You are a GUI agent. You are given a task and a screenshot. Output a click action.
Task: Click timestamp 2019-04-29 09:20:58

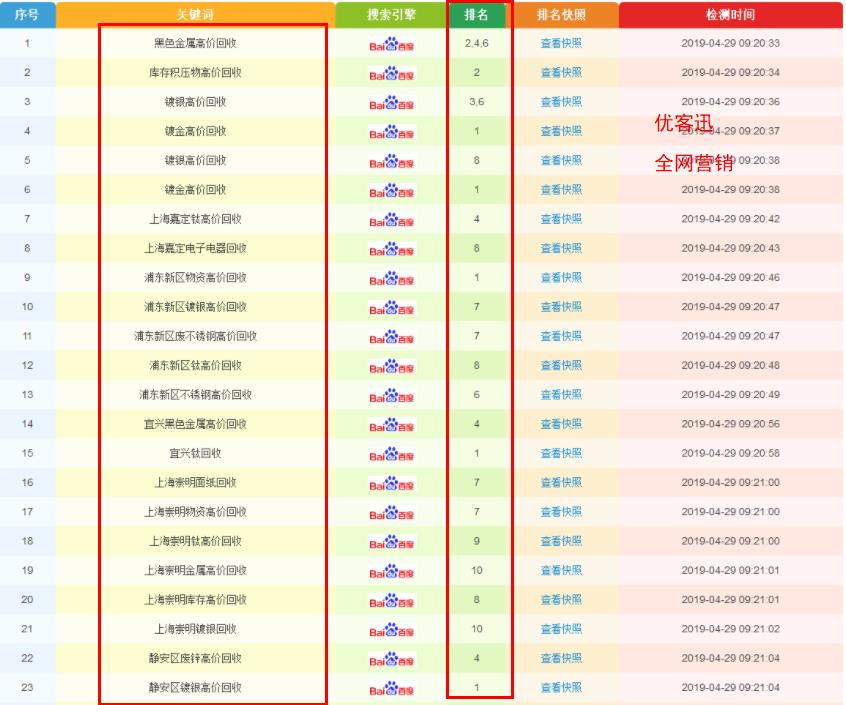coord(730,453)
